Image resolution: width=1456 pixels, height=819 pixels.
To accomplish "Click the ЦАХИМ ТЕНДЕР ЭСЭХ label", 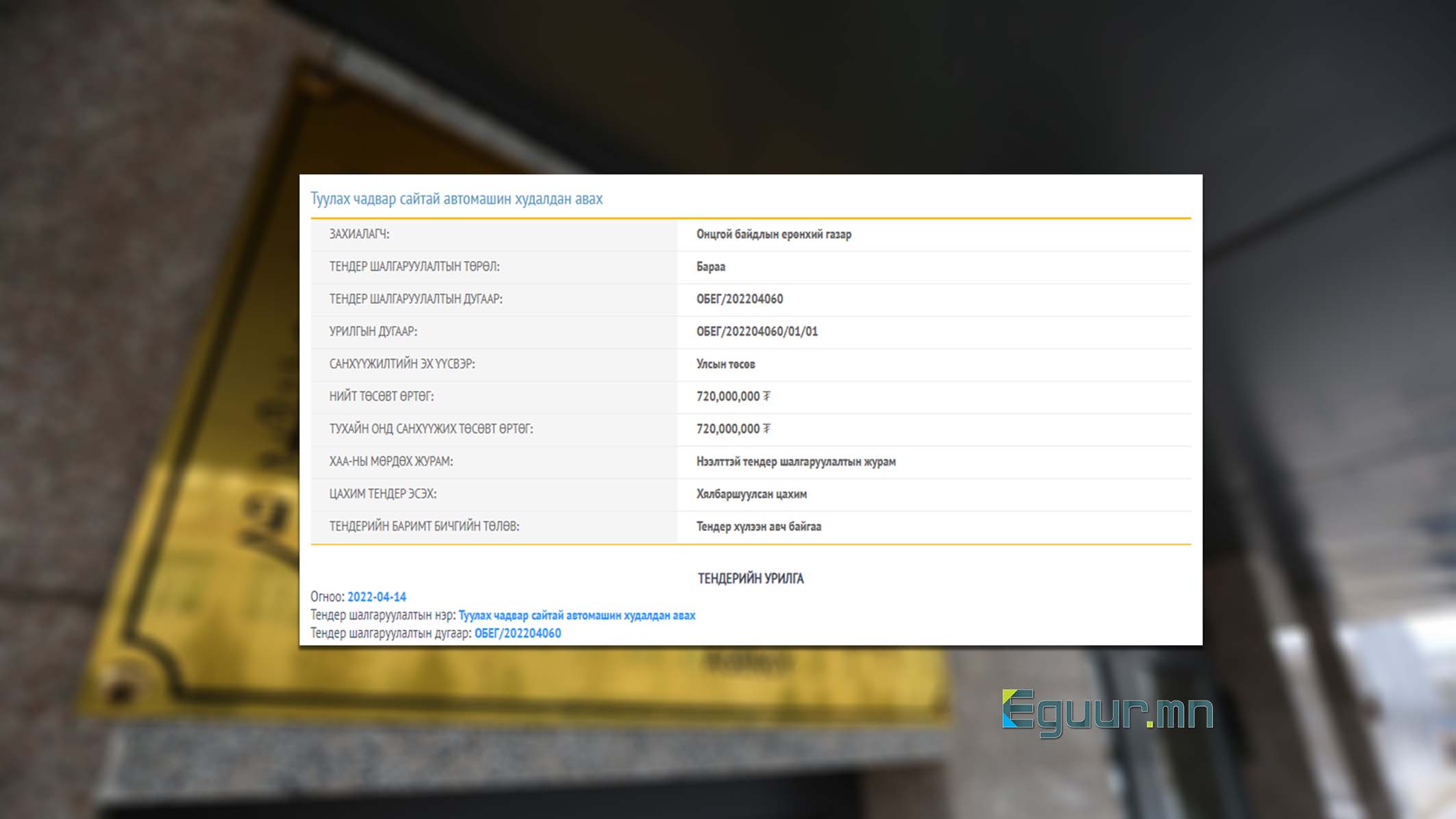I will pyautogui.click(x=382, y=494).
